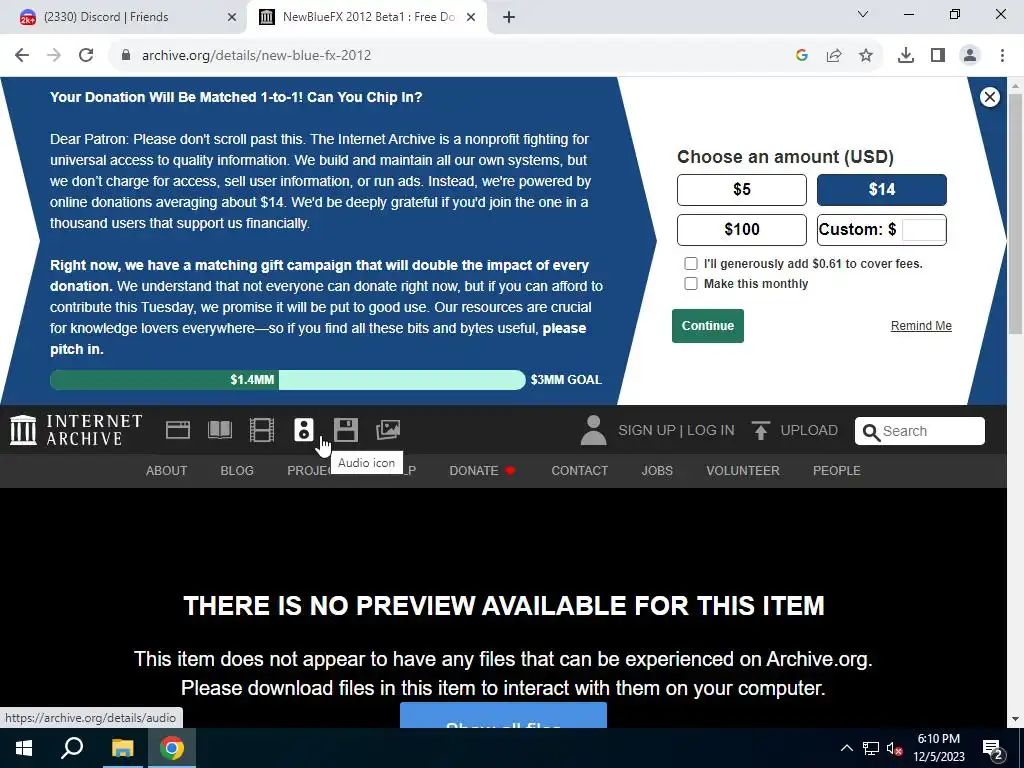Check the Make this monthly box

coord(691,283)
